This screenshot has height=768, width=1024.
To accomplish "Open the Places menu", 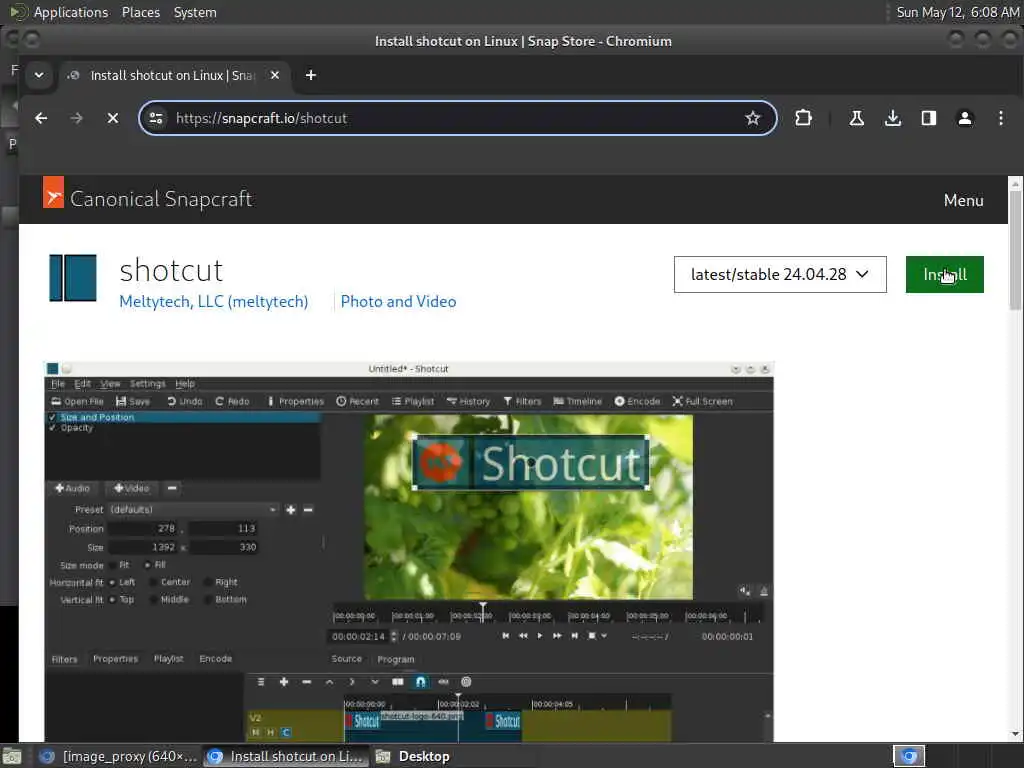I will (x=141, y=12).
